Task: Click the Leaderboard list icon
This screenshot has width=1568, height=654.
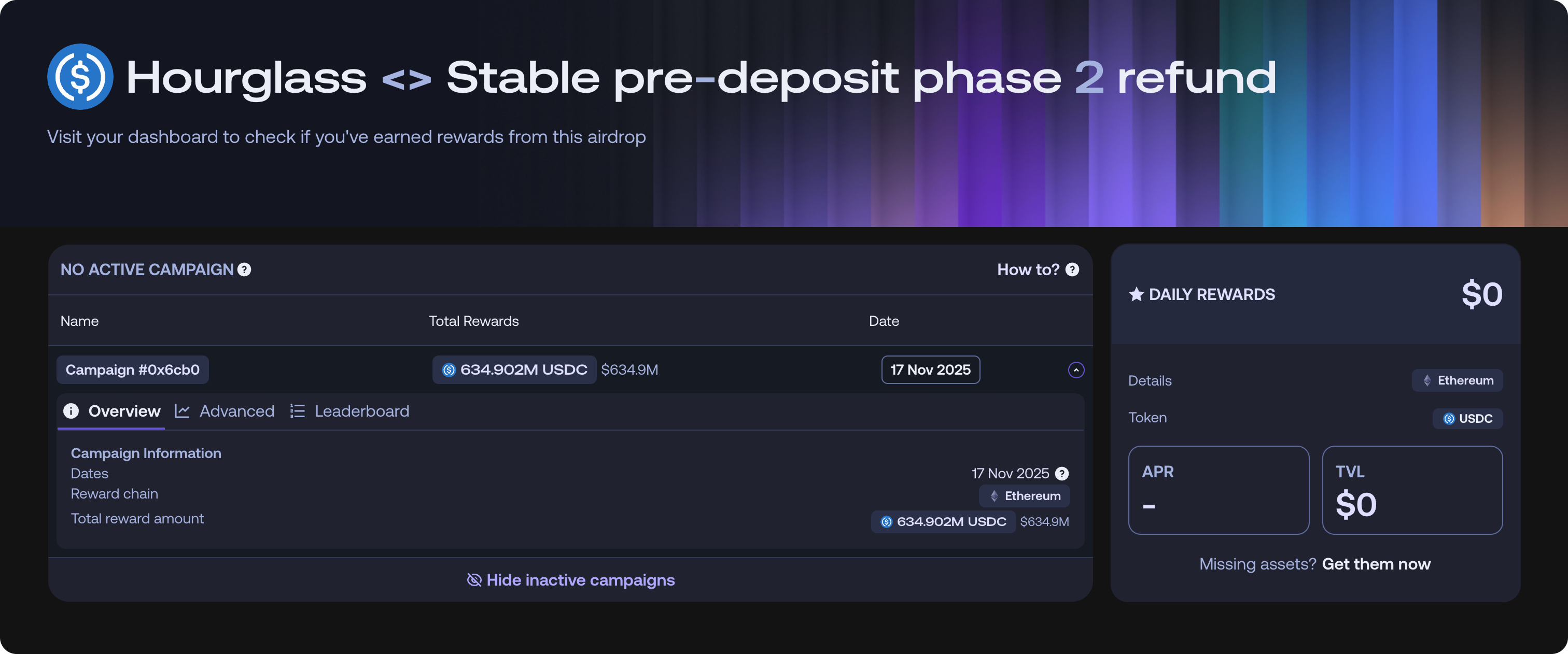Action: [297, 411]
